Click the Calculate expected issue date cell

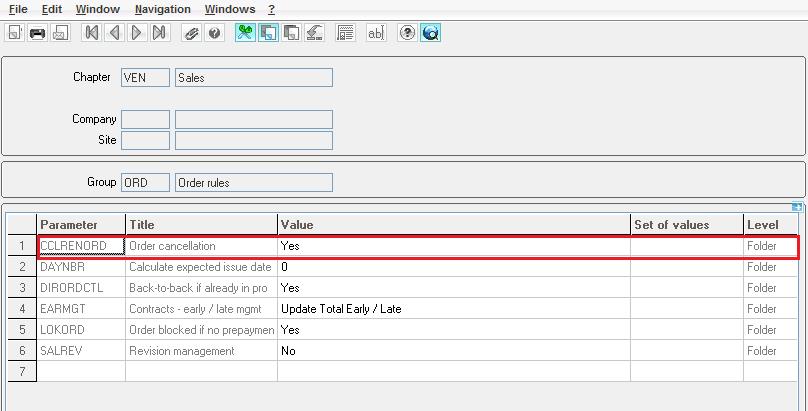click(201, 267)
